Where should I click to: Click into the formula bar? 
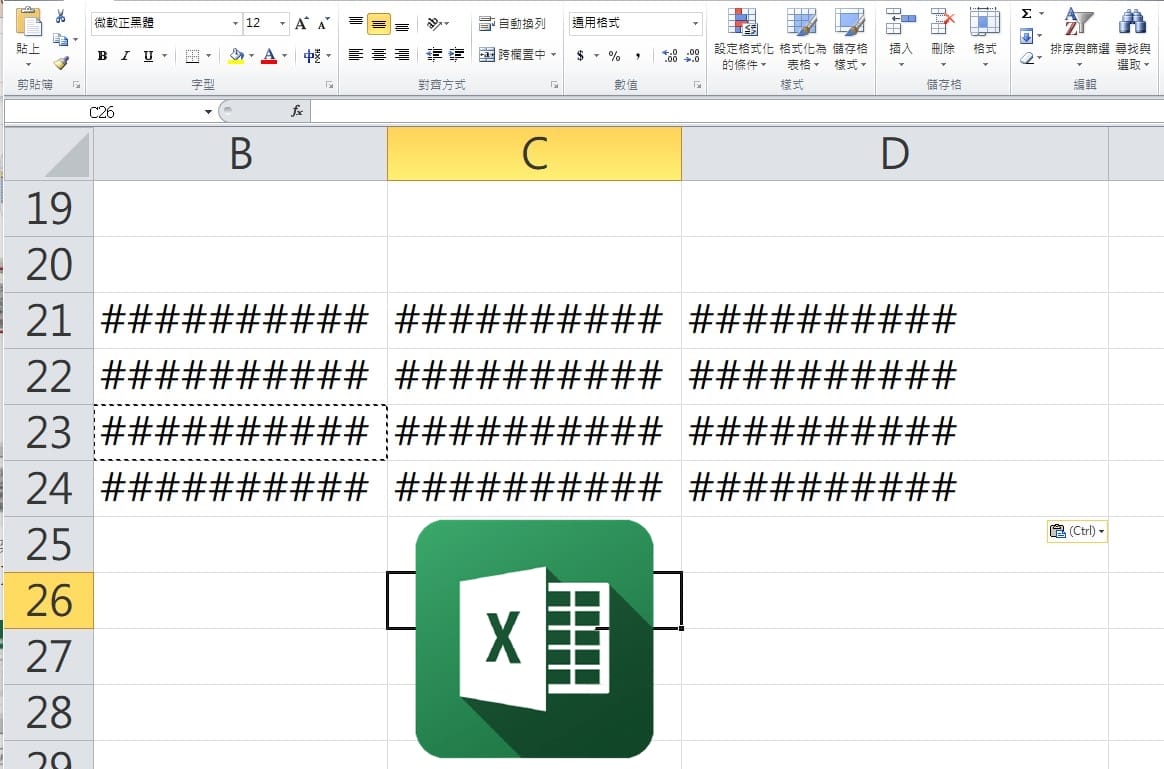pos(736,111)
